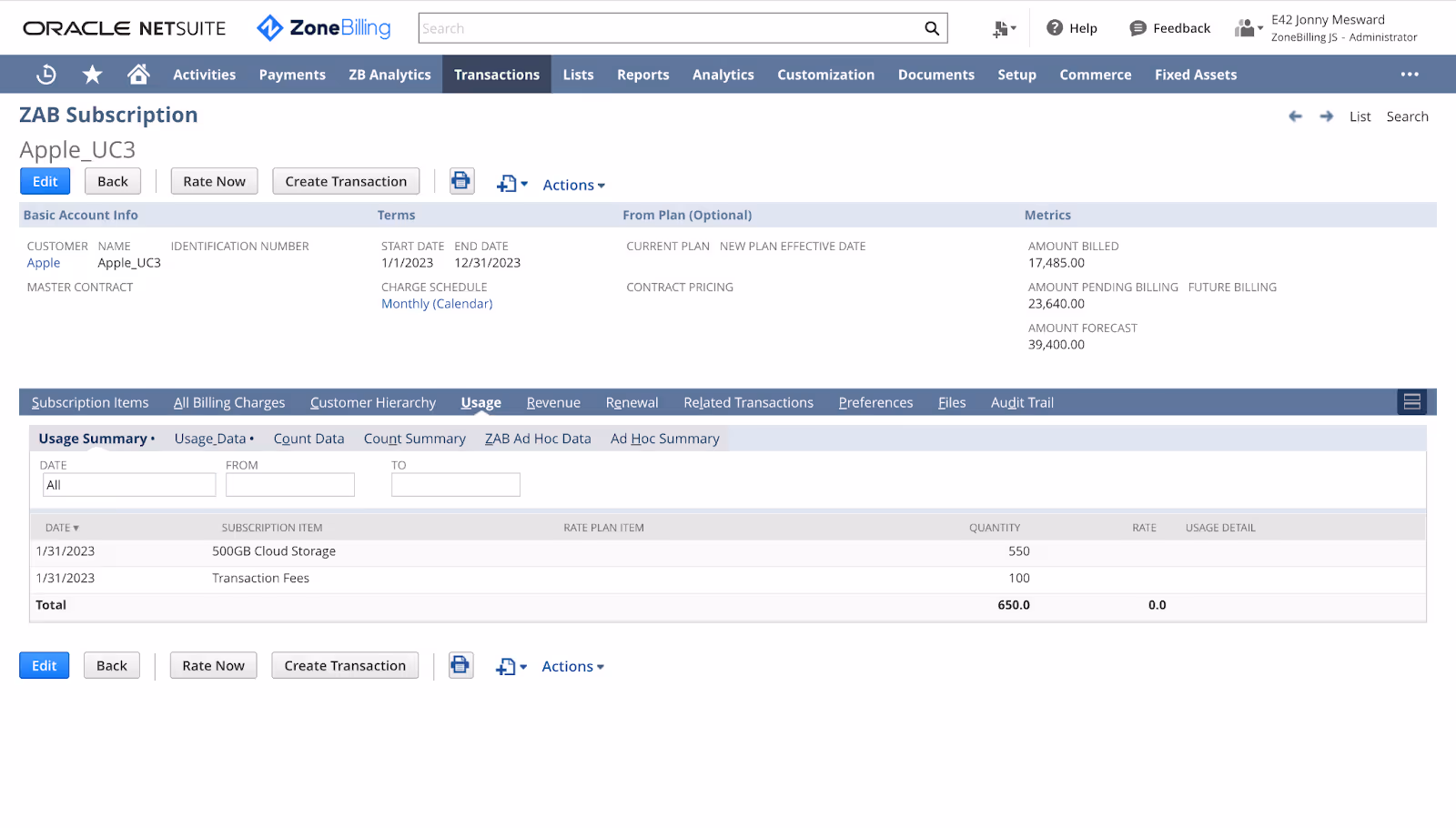Click the bottom Edit button
Screen dimensions: 1456x828
pyautogui.click(x=45, y=665)
